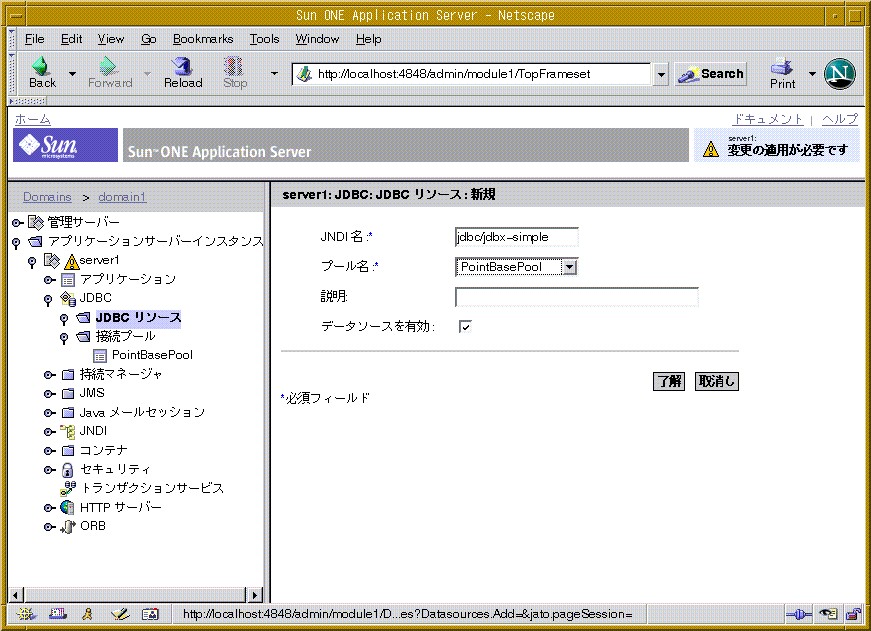Open the Bookmarks menu
Image resolution: width=871 pixels, height=631 pixels.
click(203, 39)
